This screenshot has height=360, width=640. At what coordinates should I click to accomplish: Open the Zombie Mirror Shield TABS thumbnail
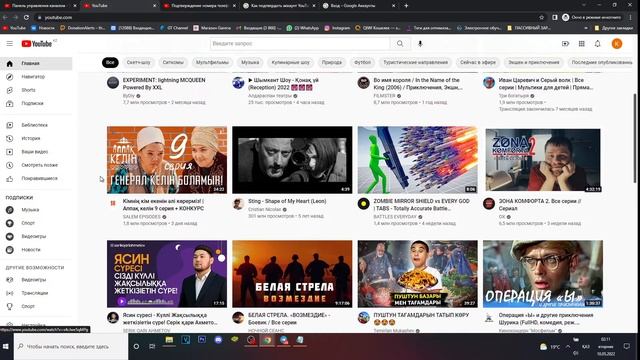(x=418, y=160)
